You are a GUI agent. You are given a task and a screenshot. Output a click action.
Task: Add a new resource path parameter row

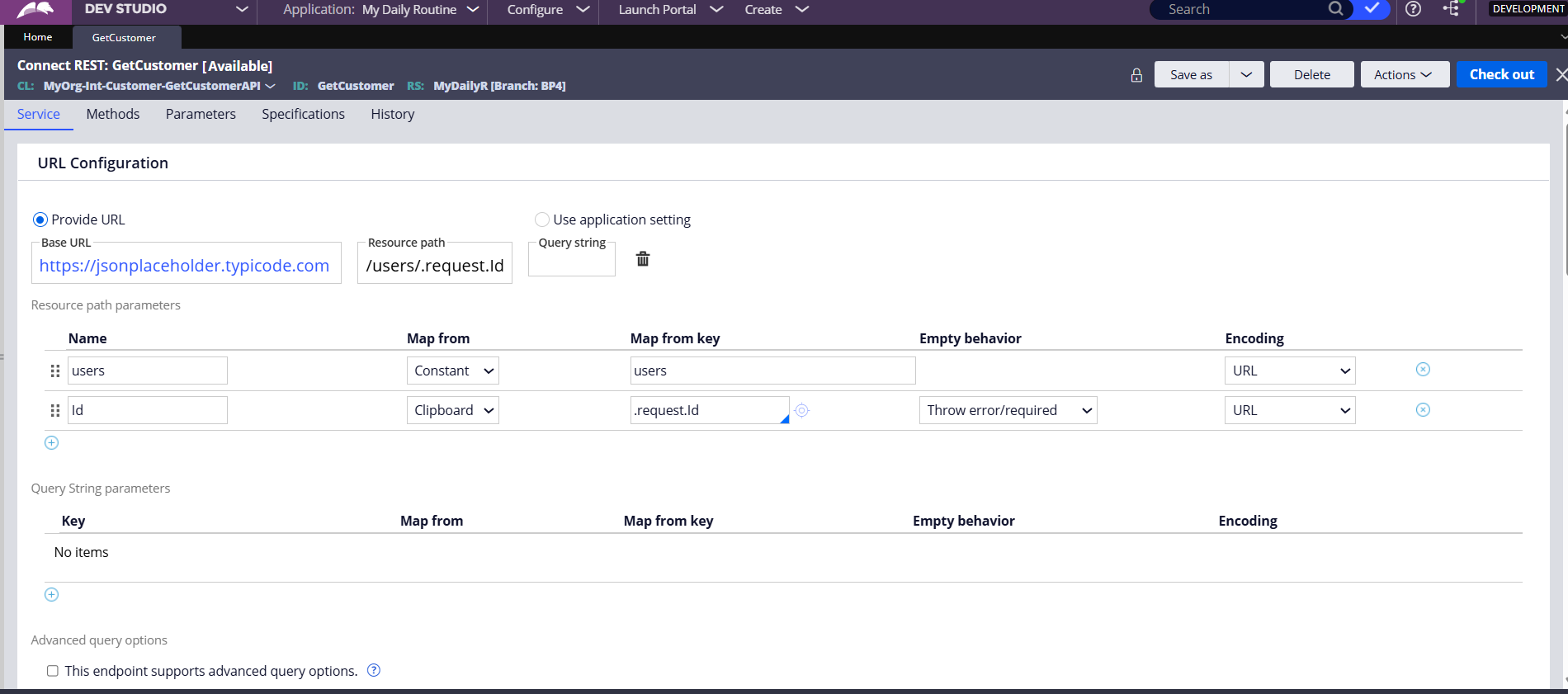(51, 443)
